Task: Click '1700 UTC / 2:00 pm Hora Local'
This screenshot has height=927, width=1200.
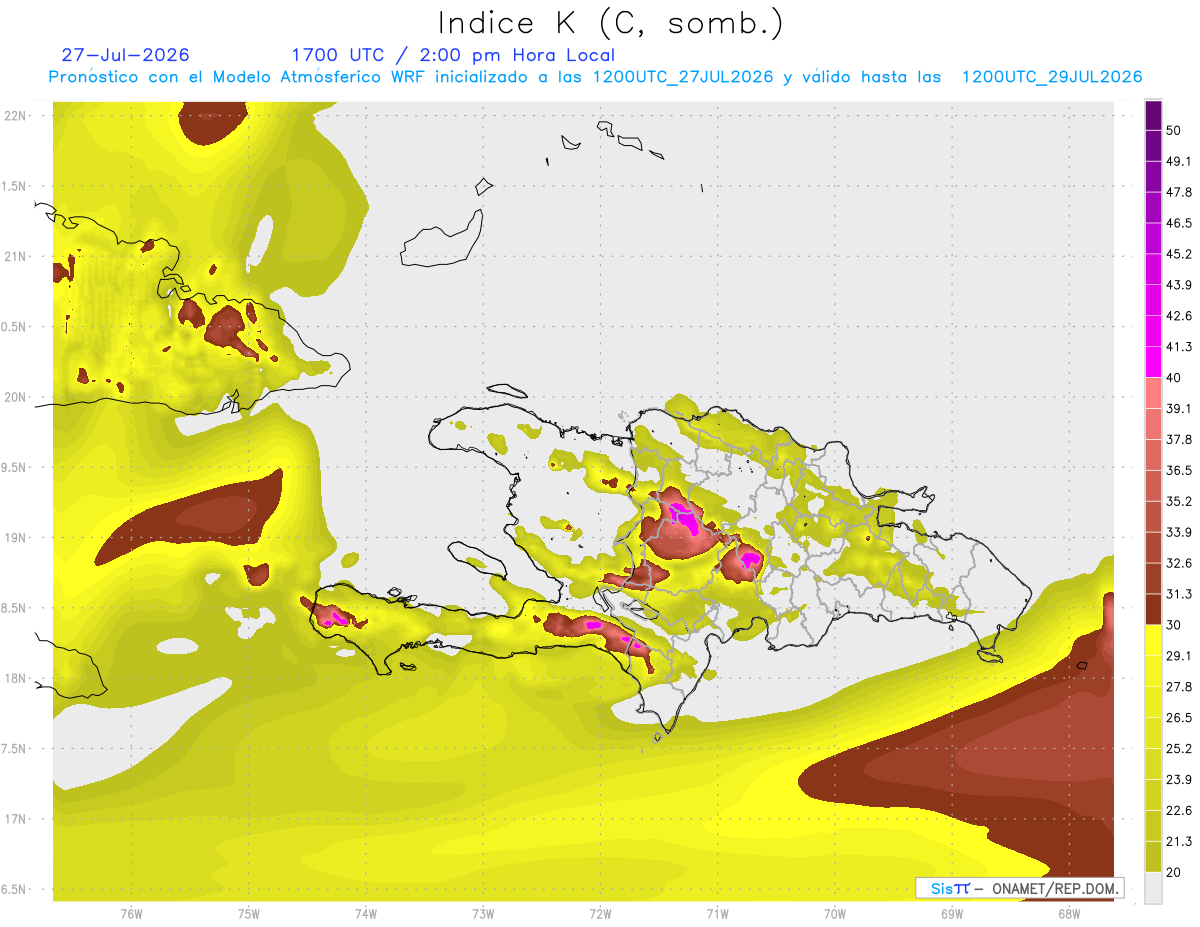Action: click(453, 55)
